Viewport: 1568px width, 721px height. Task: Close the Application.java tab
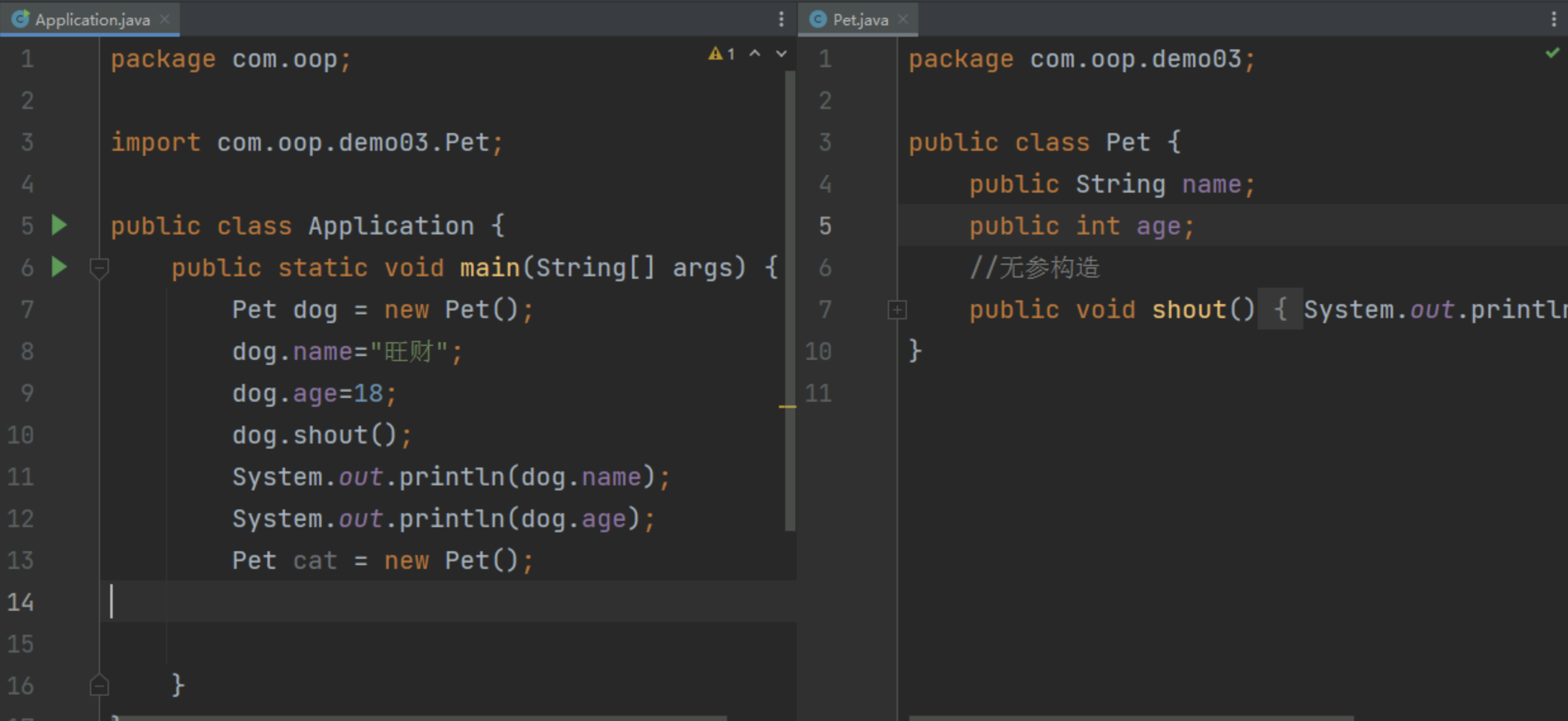pos(165,20)
